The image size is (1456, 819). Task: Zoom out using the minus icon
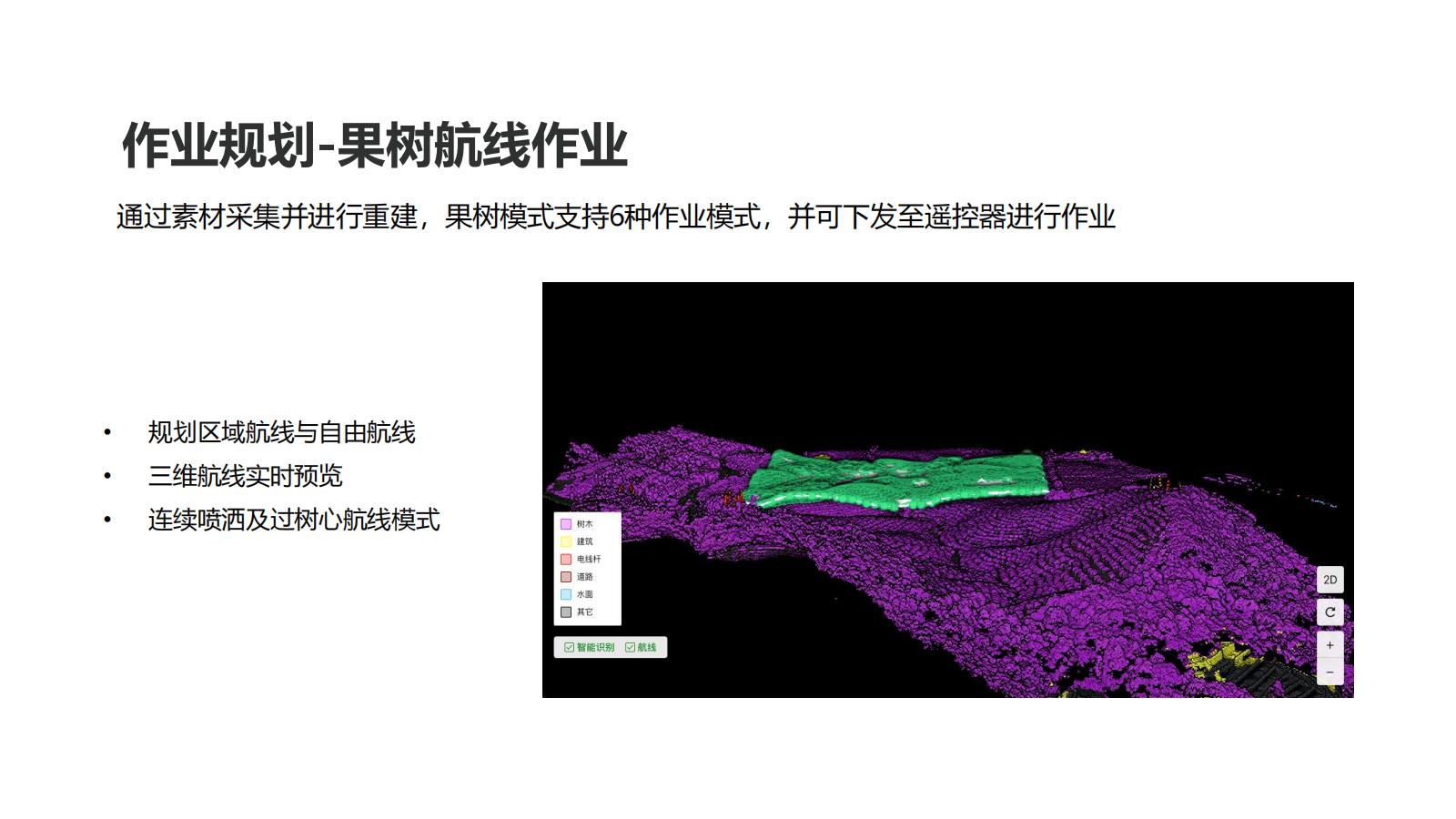click(x=1330, y=672)
